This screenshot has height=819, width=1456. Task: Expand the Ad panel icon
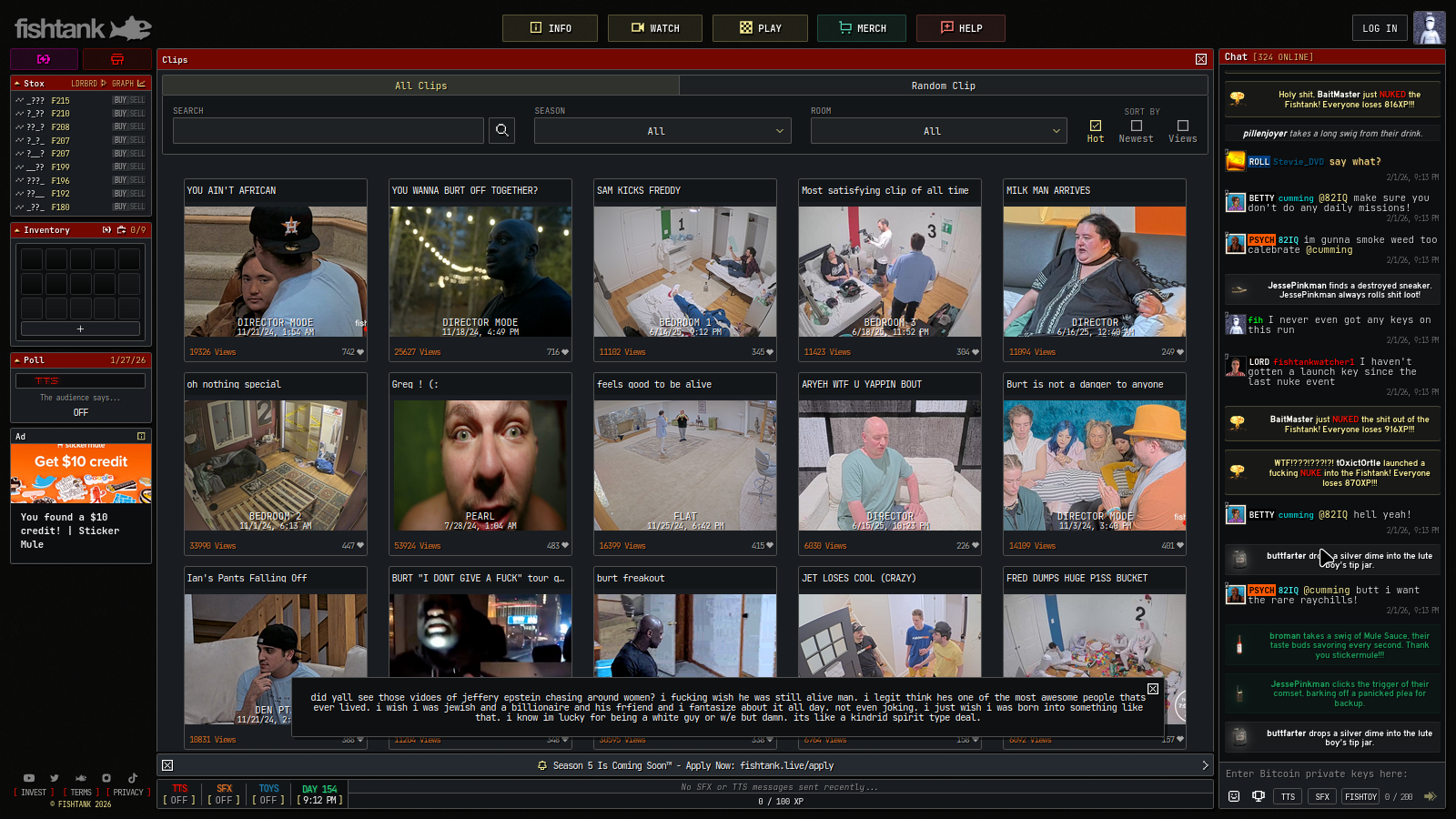pos(141,436)
